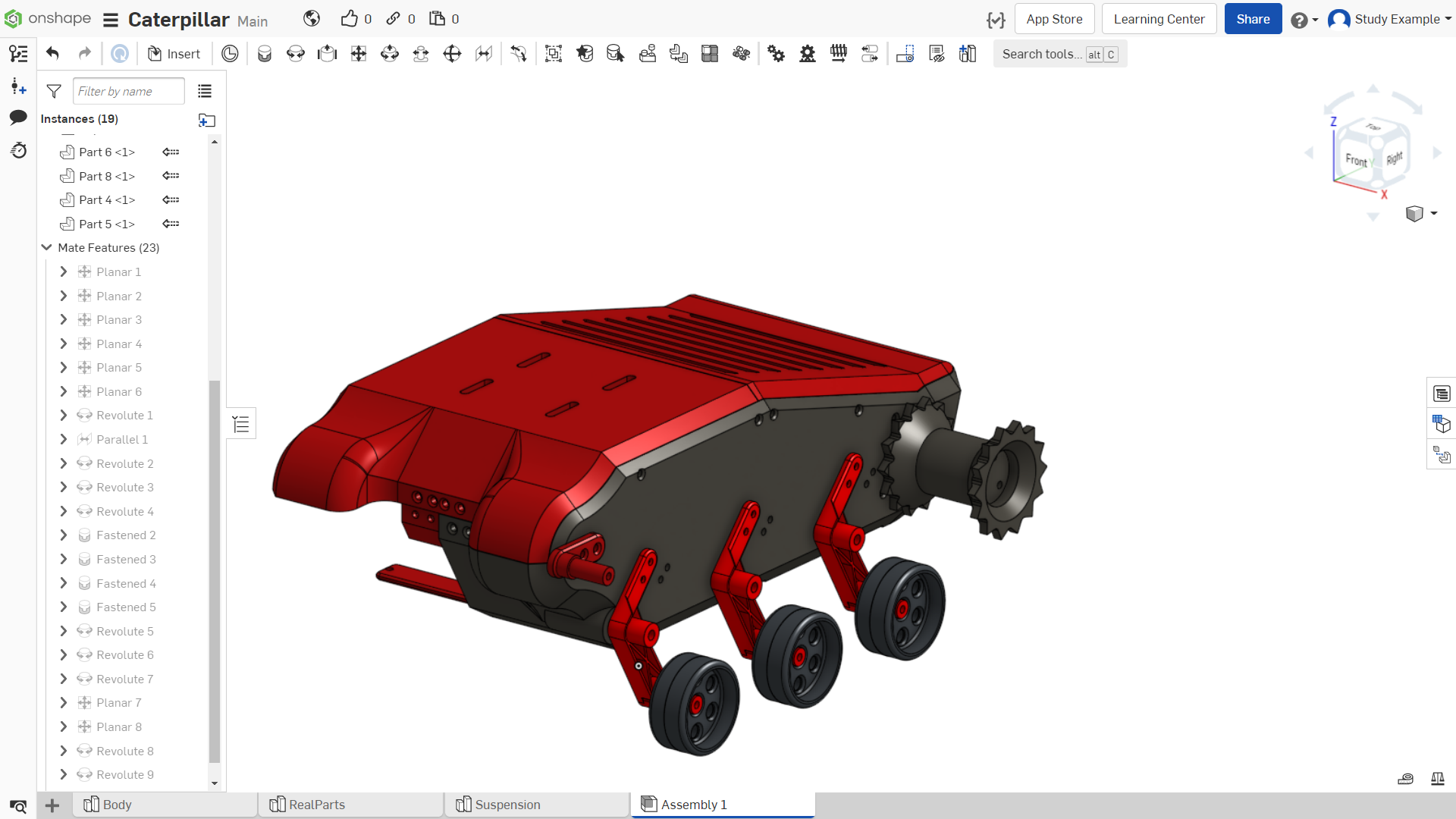Expand the Revolute 5 mate
This screenshot has height=819, width=1456.
point(64,631)
